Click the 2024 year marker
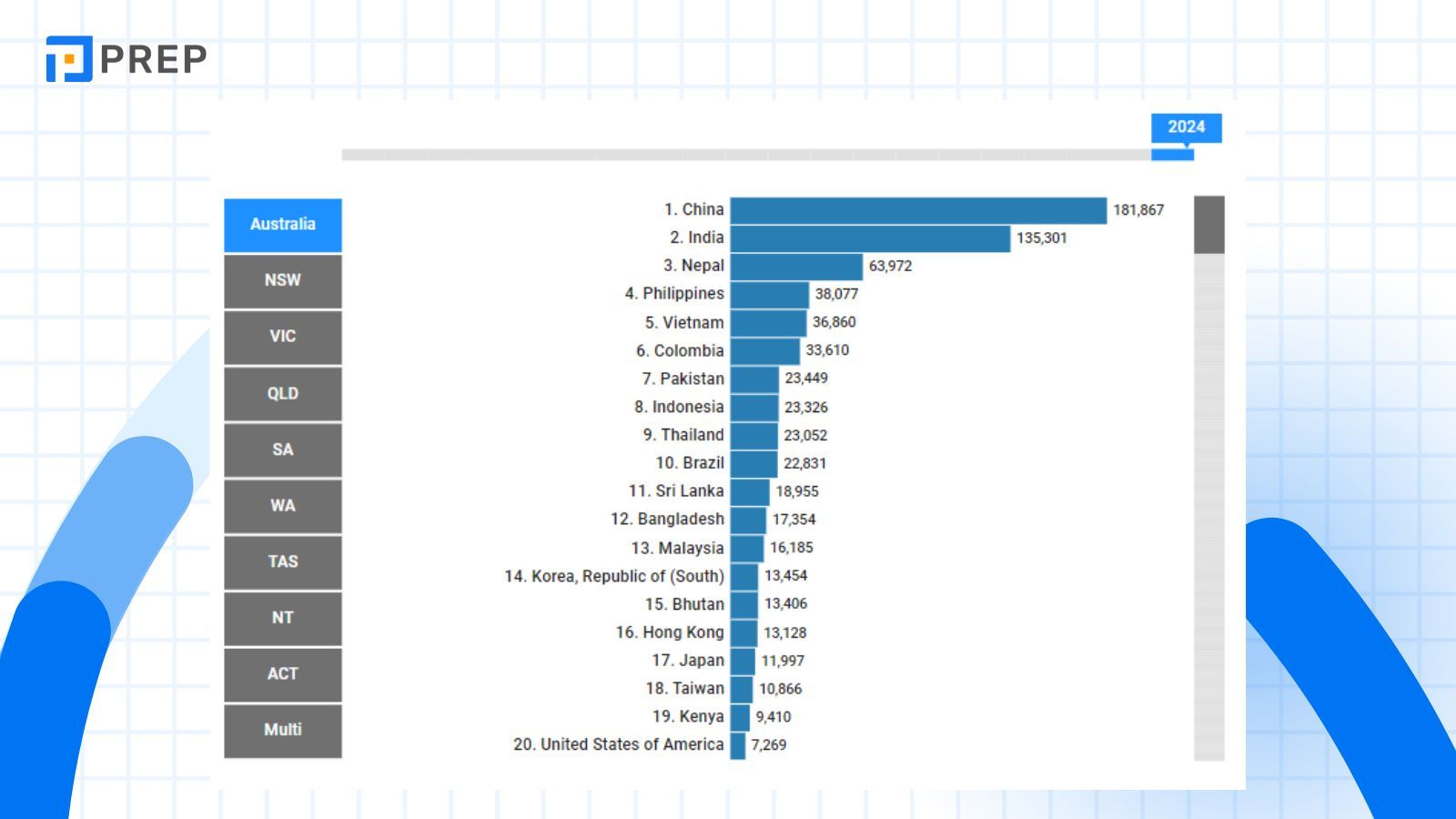Viewport: 1456px width, 819px height. [1186, 127]
